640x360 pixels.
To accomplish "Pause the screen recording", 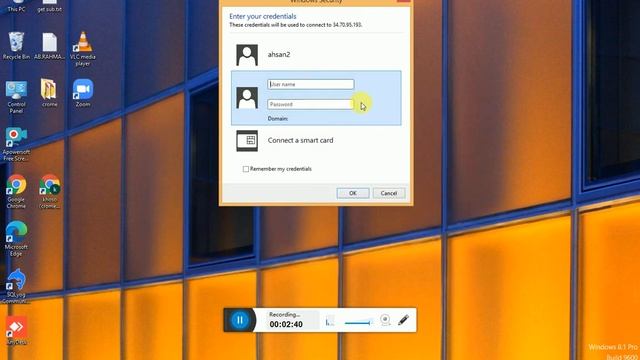I will point(240,320).
